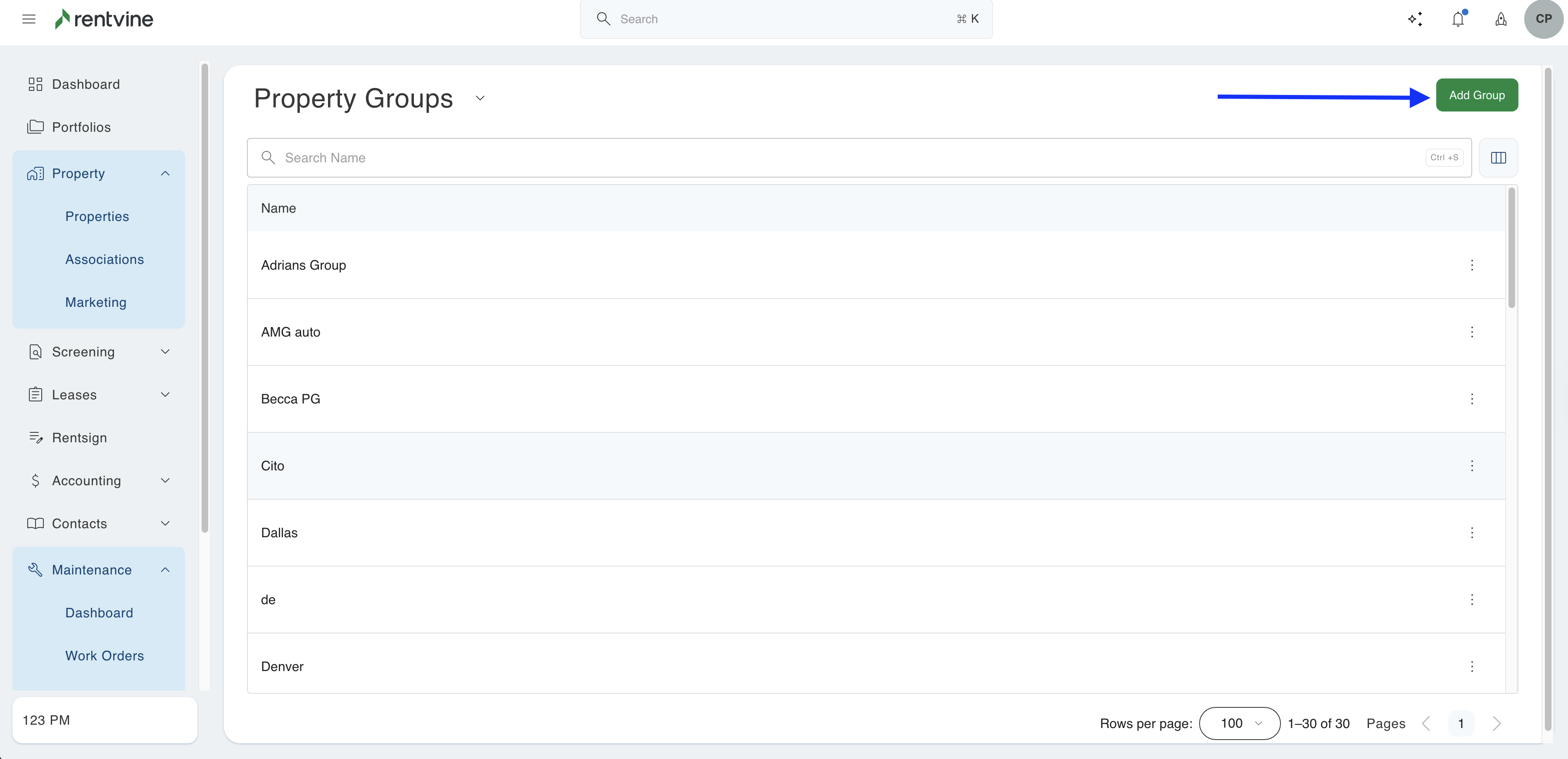This screenshot has height=759, width=1568.
Task: Click the rocket icon in header
Action: 1501,19
